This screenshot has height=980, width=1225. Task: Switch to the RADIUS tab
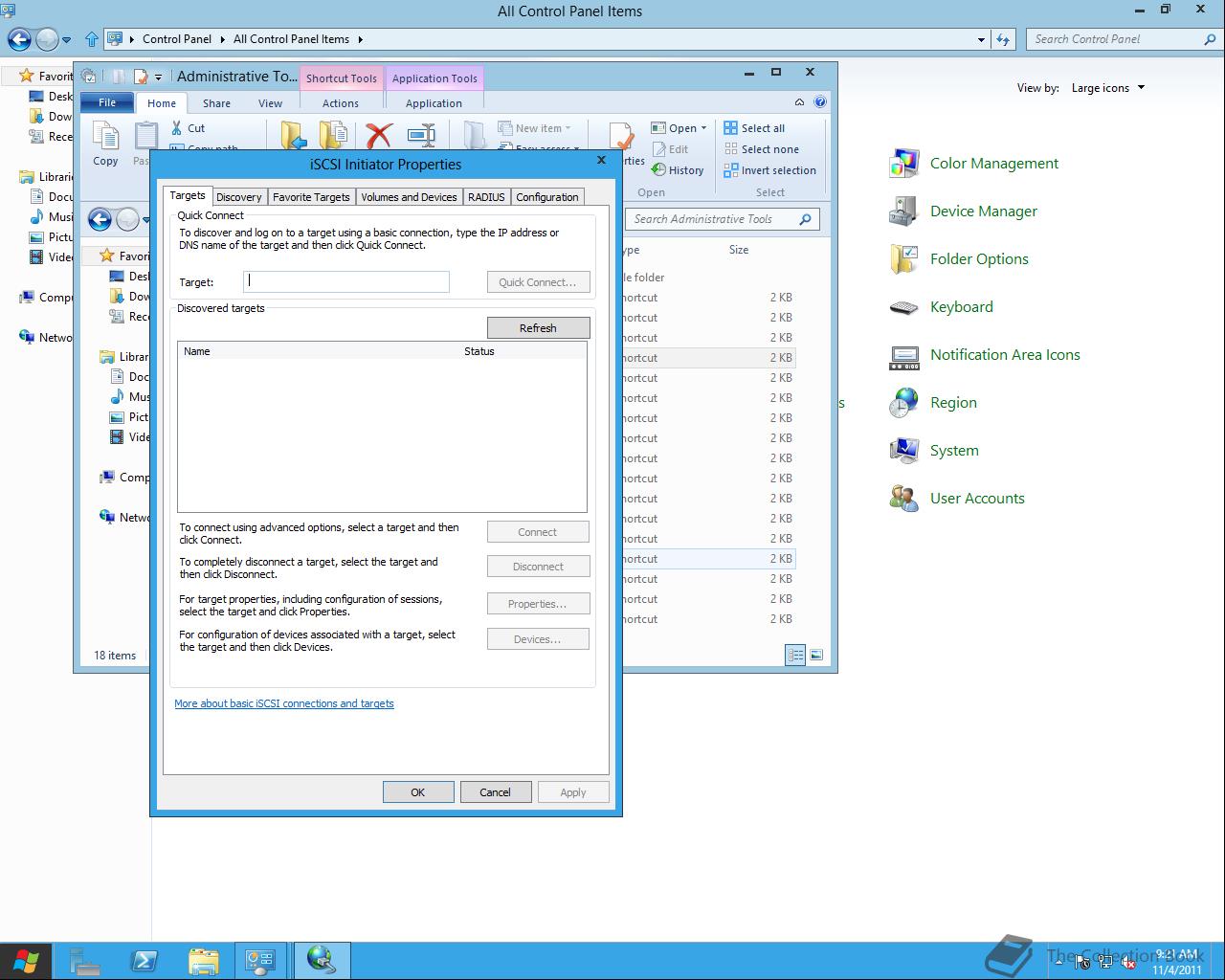[x=486, y=197]
